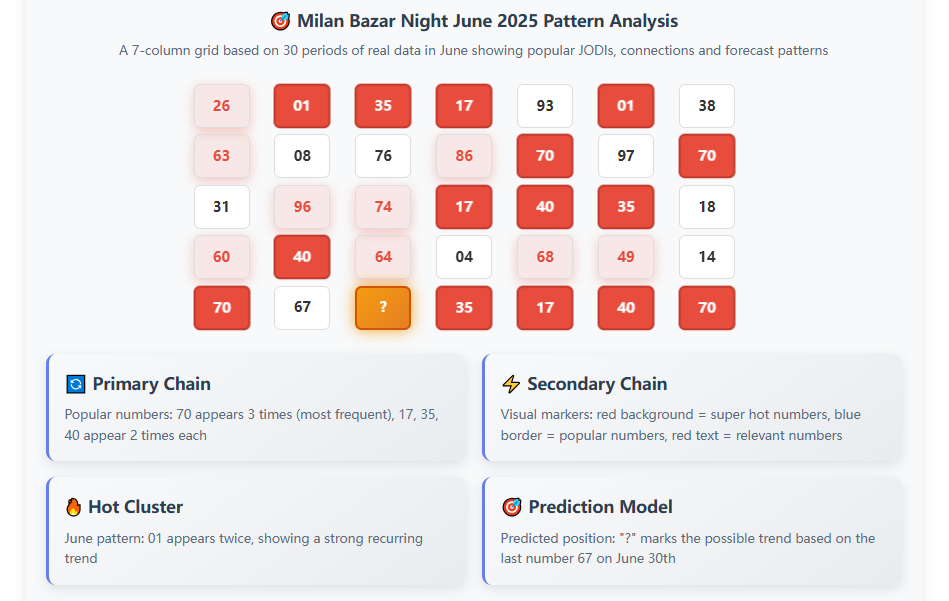Select the white cell showing 93
This screenshot has height=601, width=949.
coord(545,106)
